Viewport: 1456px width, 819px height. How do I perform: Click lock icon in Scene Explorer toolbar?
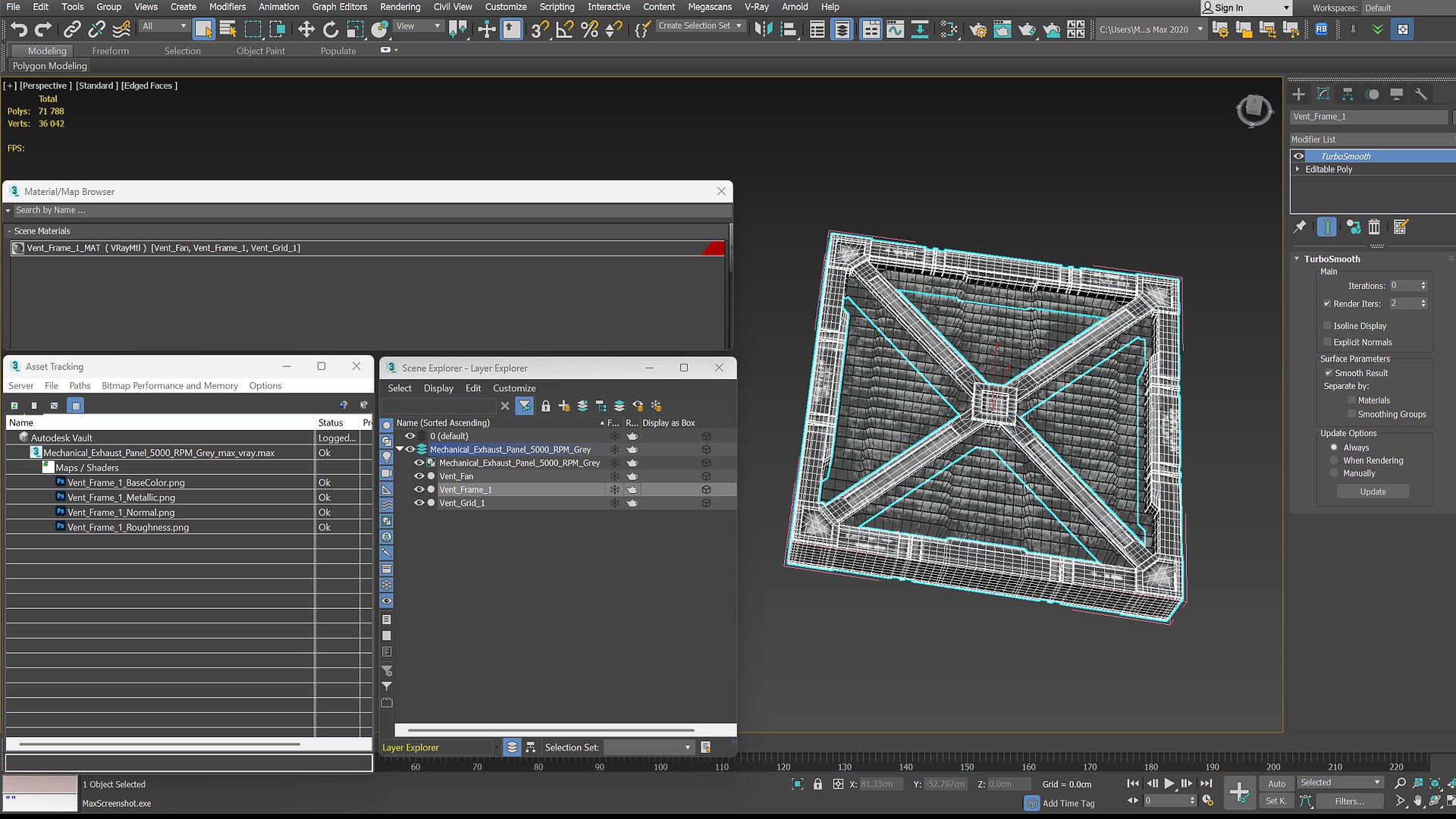[x=545, y=406]
